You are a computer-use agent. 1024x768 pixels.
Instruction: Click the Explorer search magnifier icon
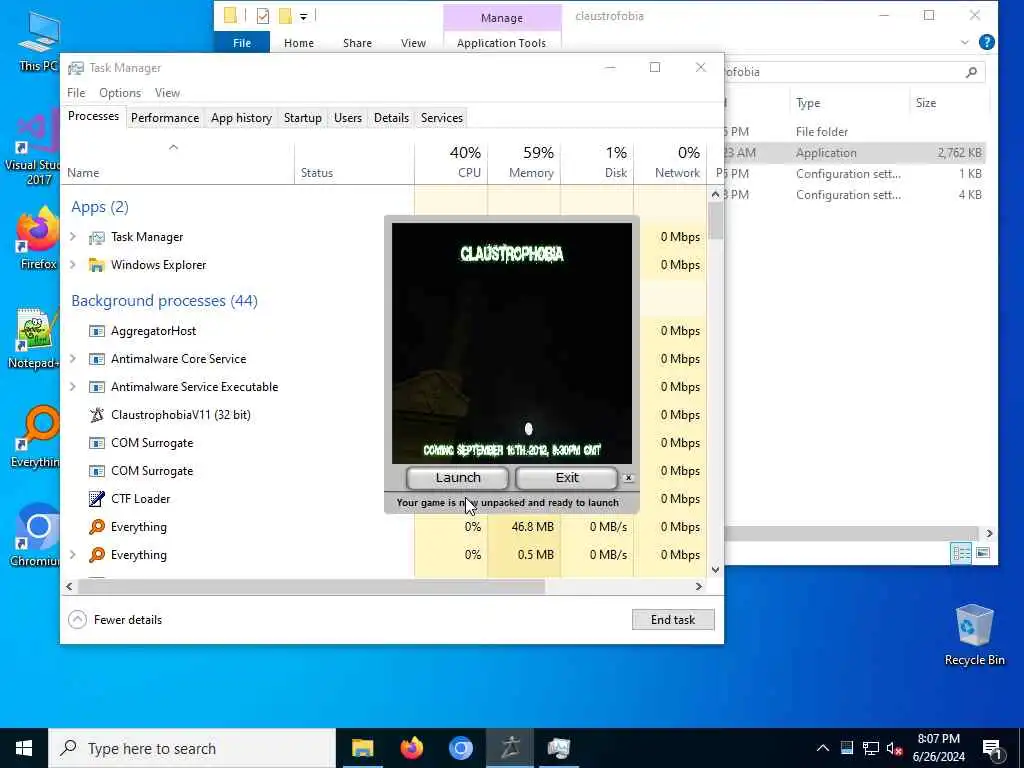(x=971, y=72)
